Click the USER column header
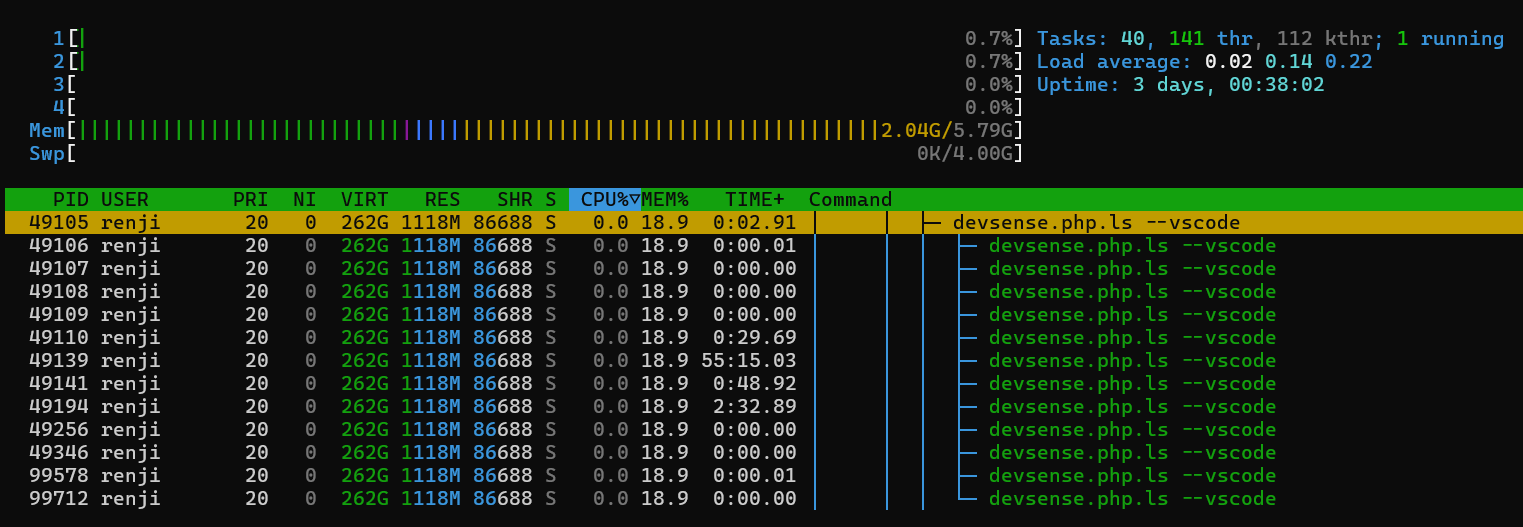1523x527 pixels. tap(125, 199)
